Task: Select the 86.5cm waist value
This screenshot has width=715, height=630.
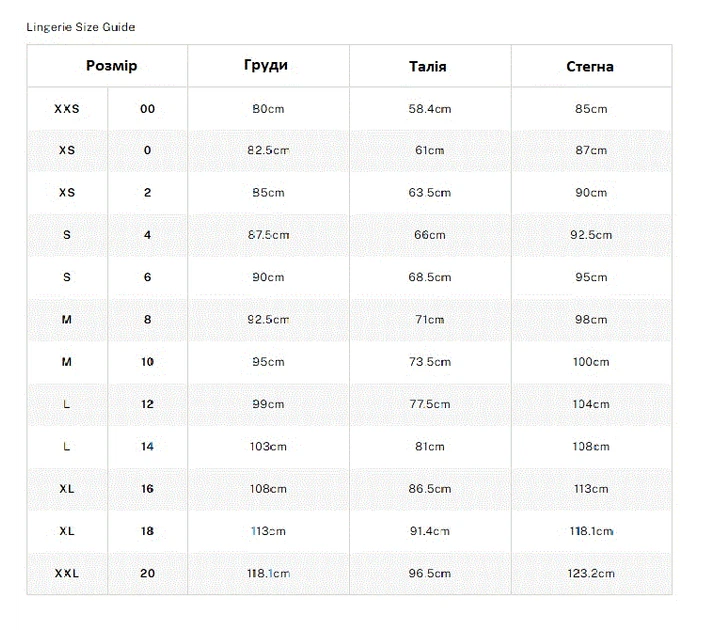Action: (430, 489)
